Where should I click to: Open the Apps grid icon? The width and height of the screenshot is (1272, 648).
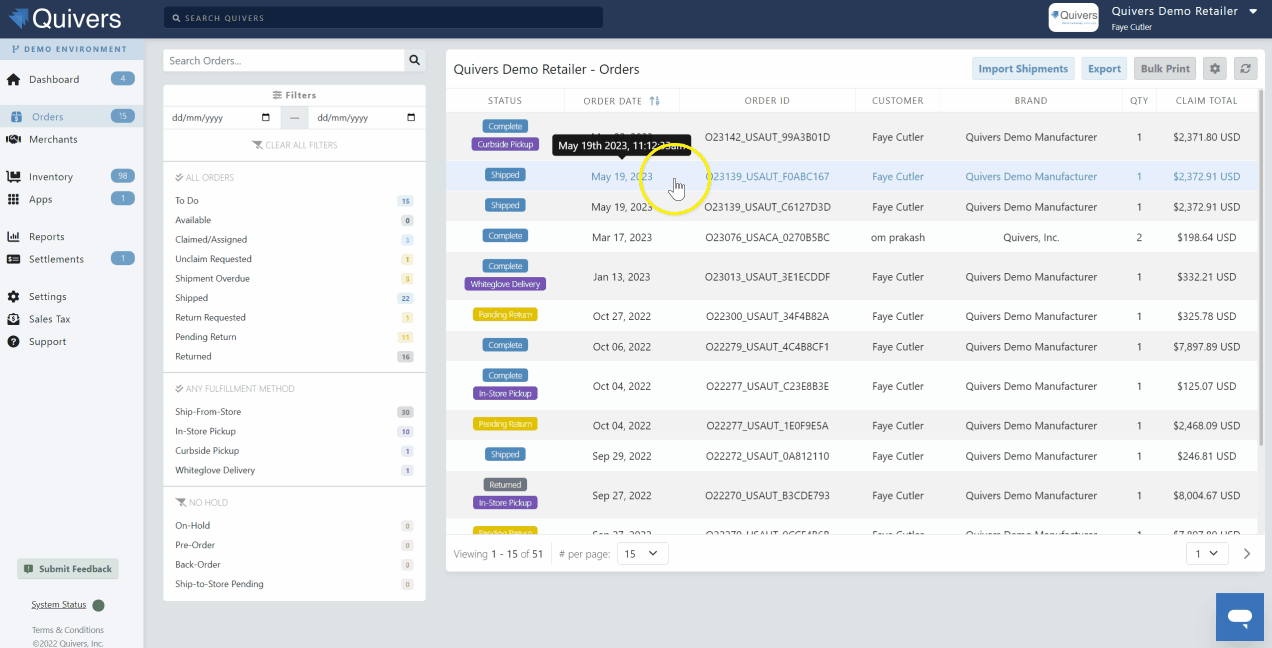click(14, 199)
